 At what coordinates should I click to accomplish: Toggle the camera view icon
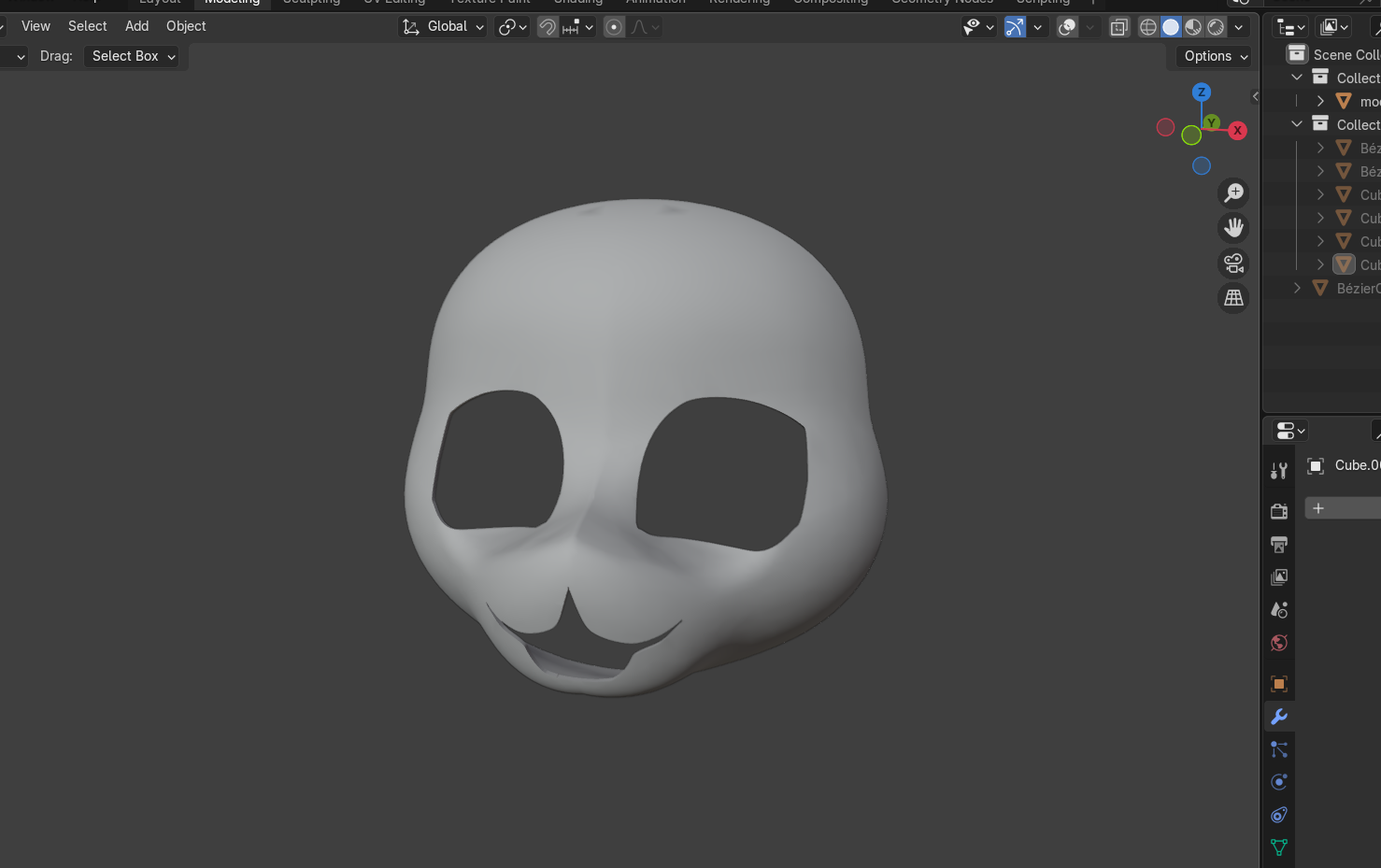point(1234,263)
